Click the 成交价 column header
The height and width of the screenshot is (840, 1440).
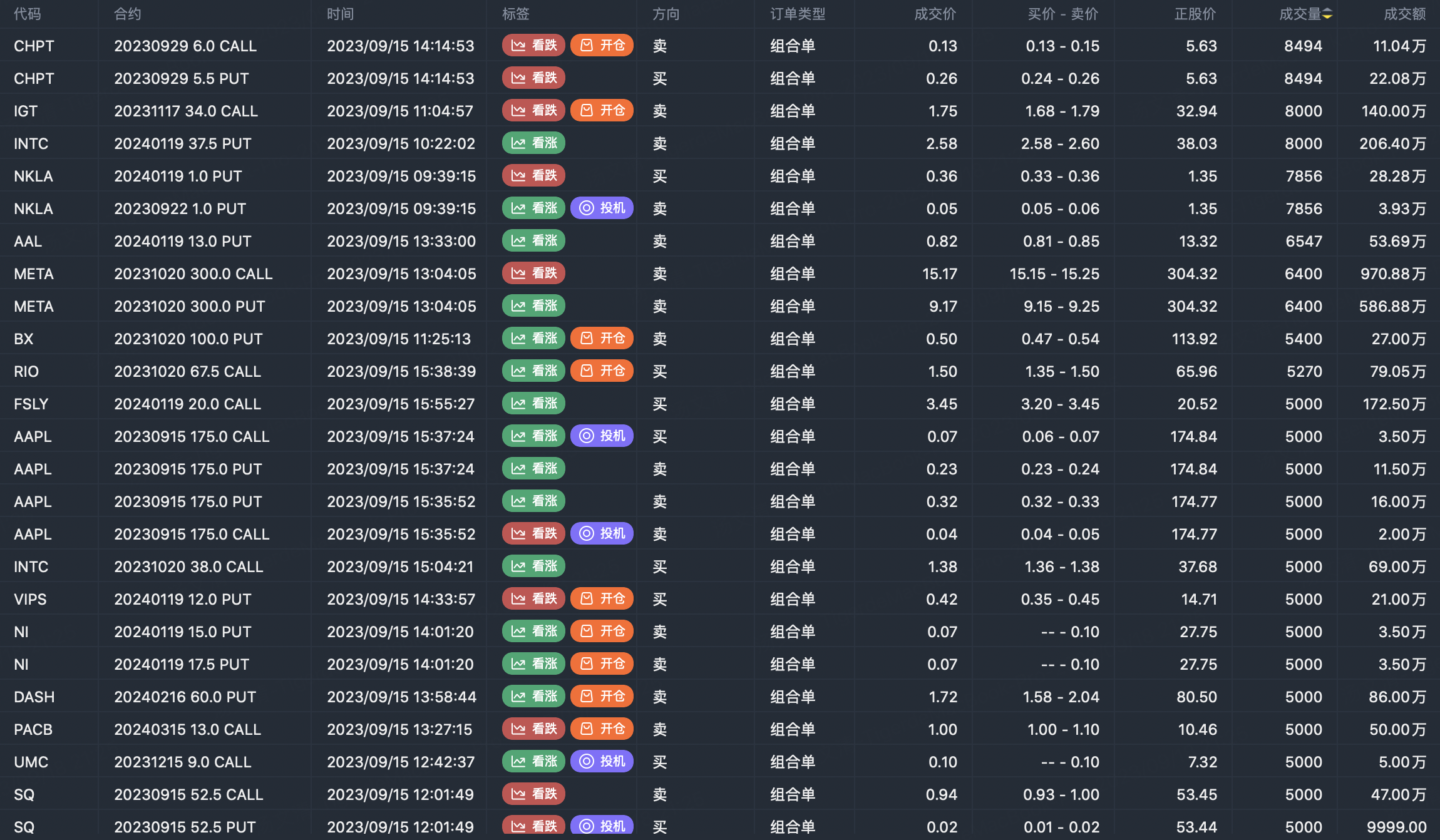(935, 14)
